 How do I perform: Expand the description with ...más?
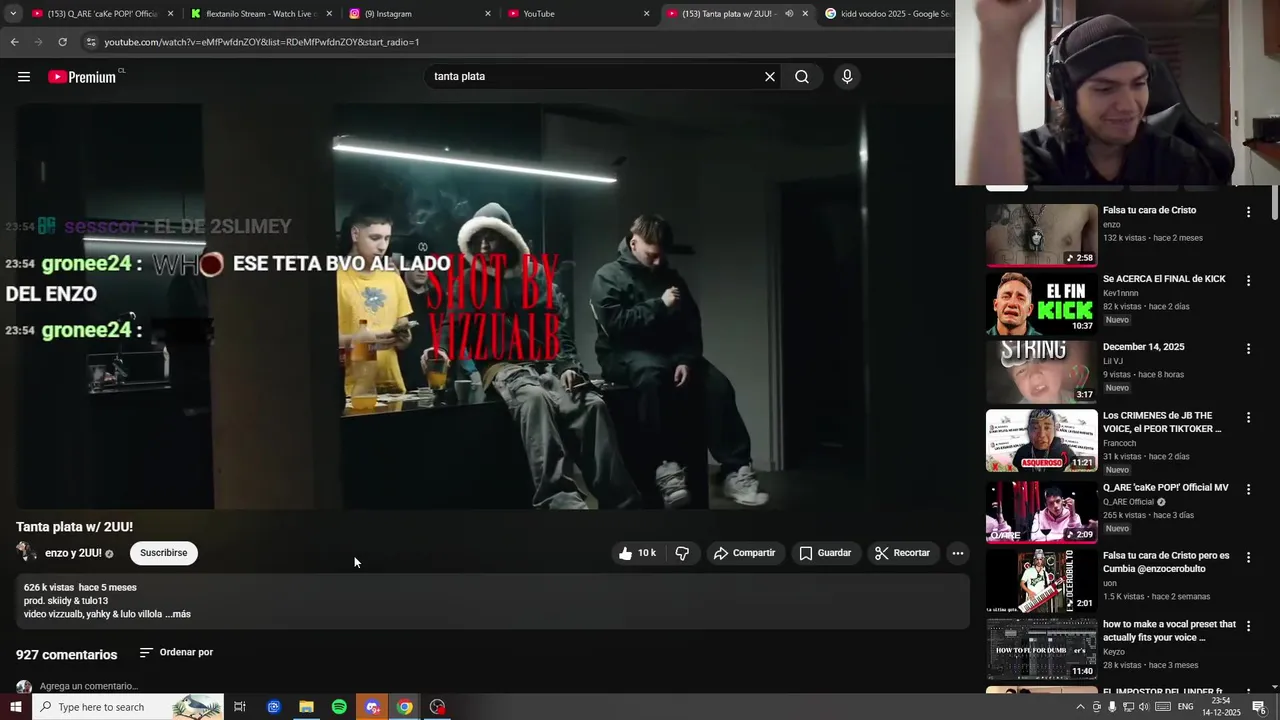178,614
